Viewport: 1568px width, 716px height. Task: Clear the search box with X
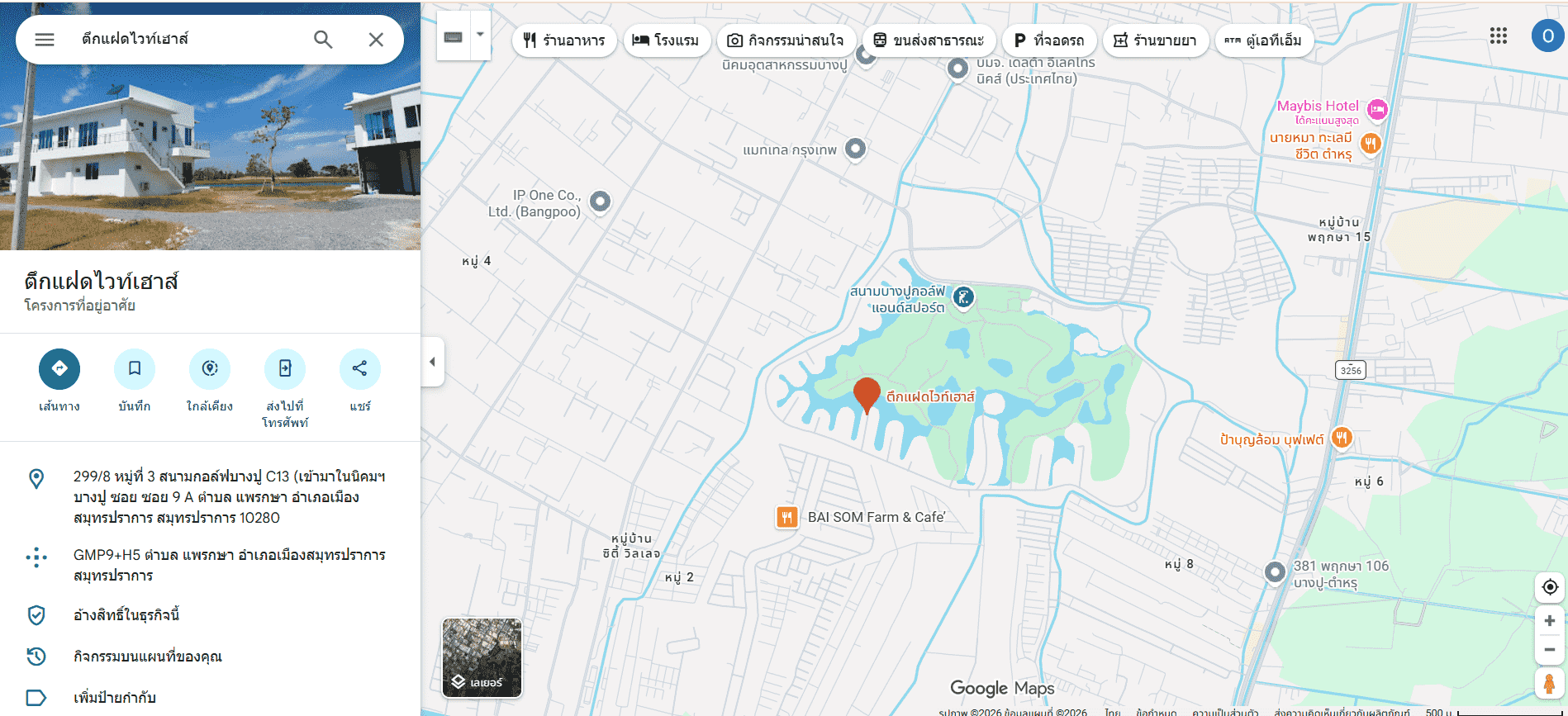[x=376, y=40]
